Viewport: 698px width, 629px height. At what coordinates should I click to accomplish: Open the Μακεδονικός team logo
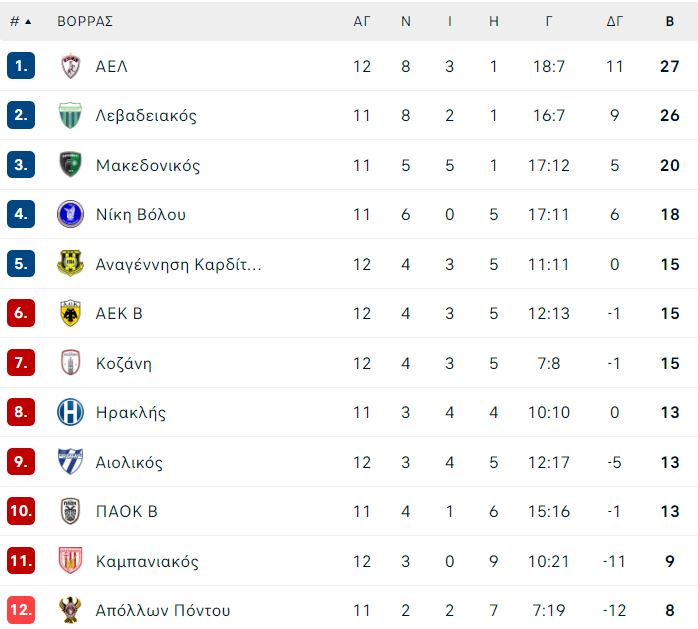pyautogui.click(x=70, y=165)
